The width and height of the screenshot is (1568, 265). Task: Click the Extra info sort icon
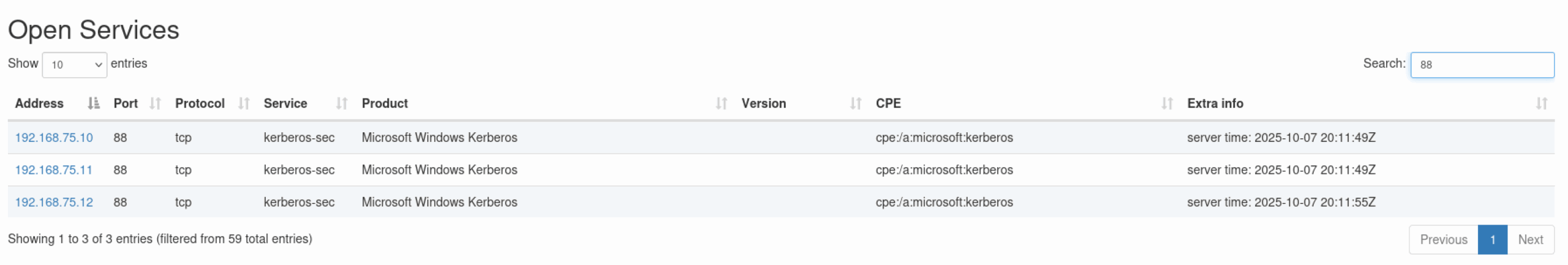pyautogui.click(x=1541, y=103)
